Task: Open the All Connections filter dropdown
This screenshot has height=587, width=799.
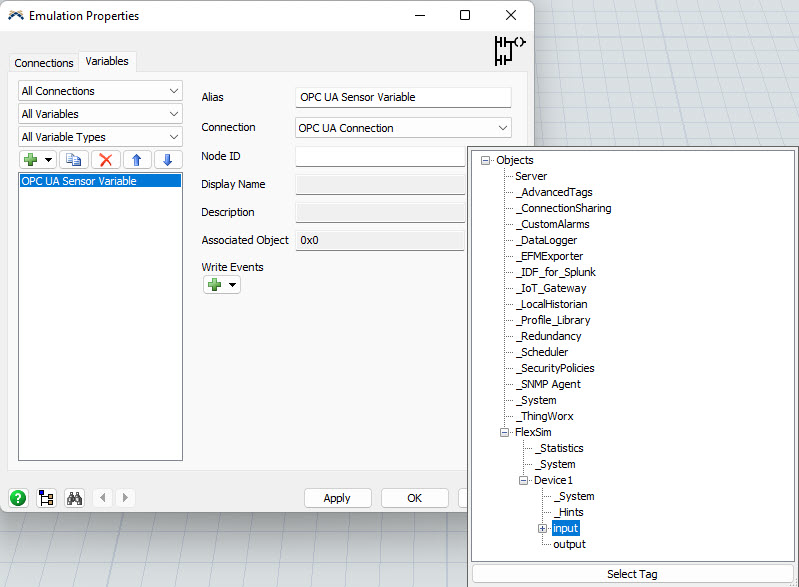Action: pyautogui.click(x=100, y=91)
